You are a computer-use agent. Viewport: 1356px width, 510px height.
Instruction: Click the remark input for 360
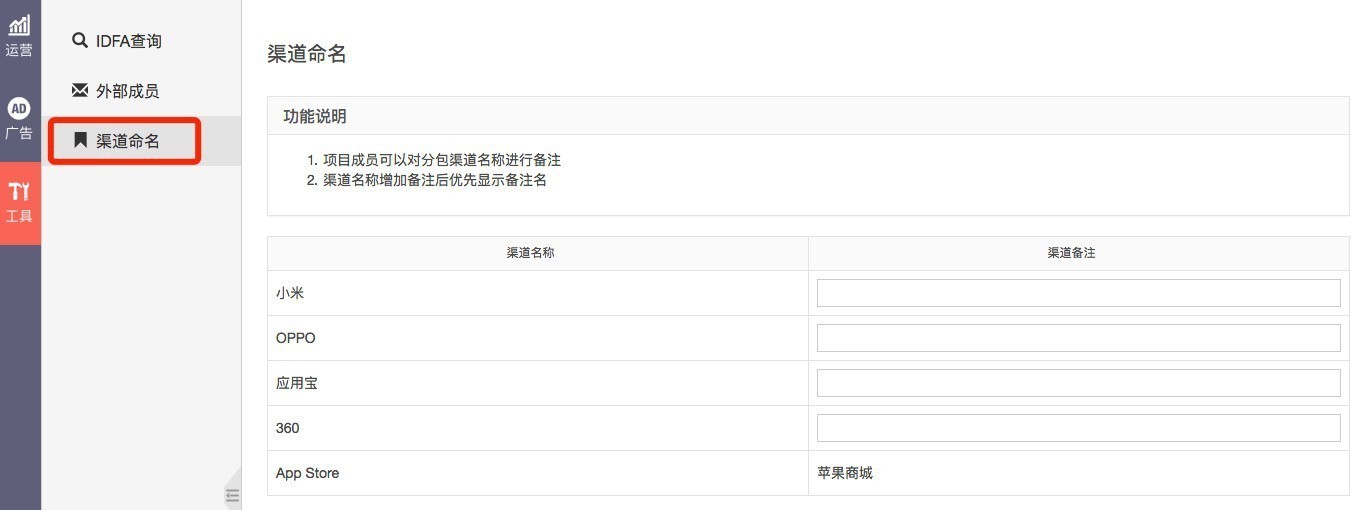(1078, 428)
